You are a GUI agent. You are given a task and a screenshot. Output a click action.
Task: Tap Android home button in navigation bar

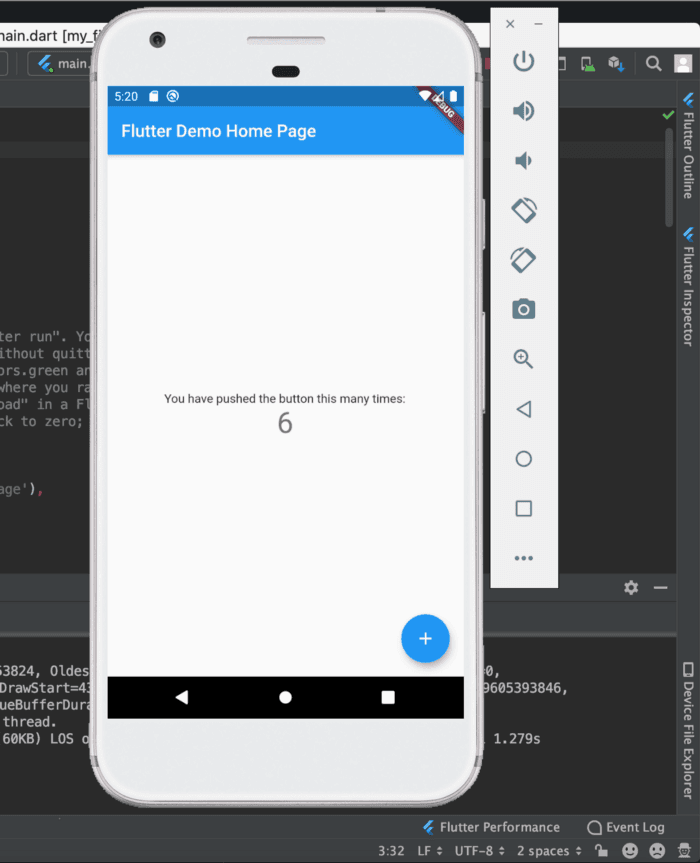pos(285,697)
